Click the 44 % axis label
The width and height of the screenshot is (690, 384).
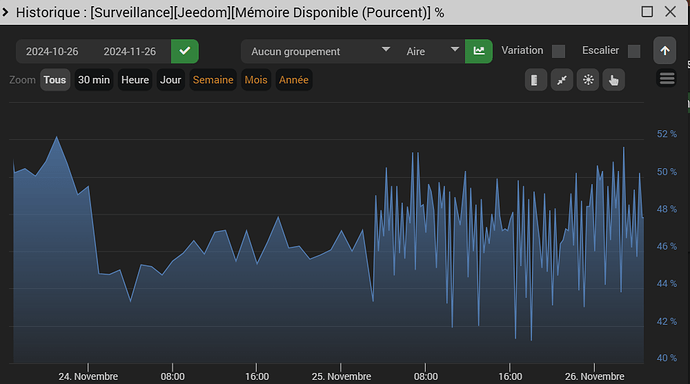tap(667, 284)
